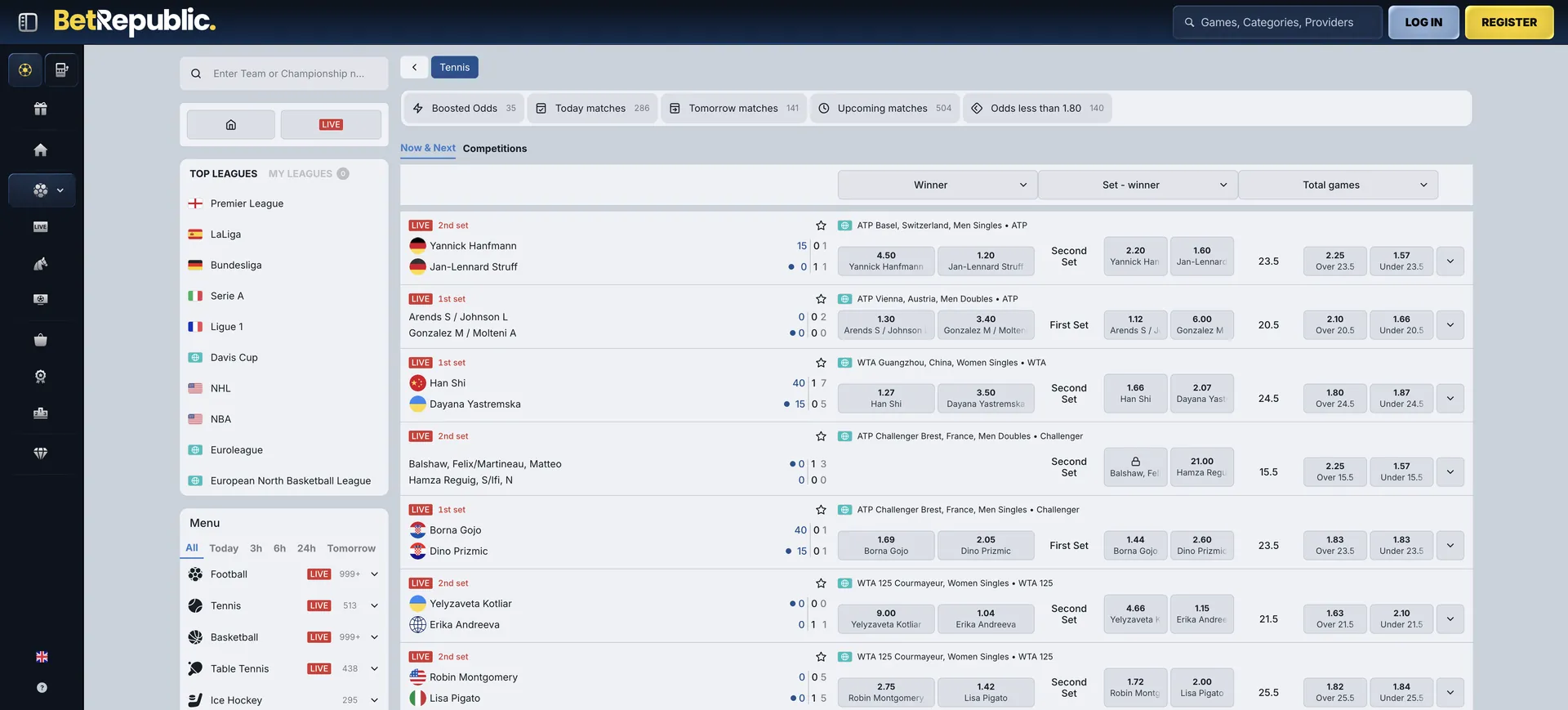
Task: Click the LOG IN button
Action: 1423,22
